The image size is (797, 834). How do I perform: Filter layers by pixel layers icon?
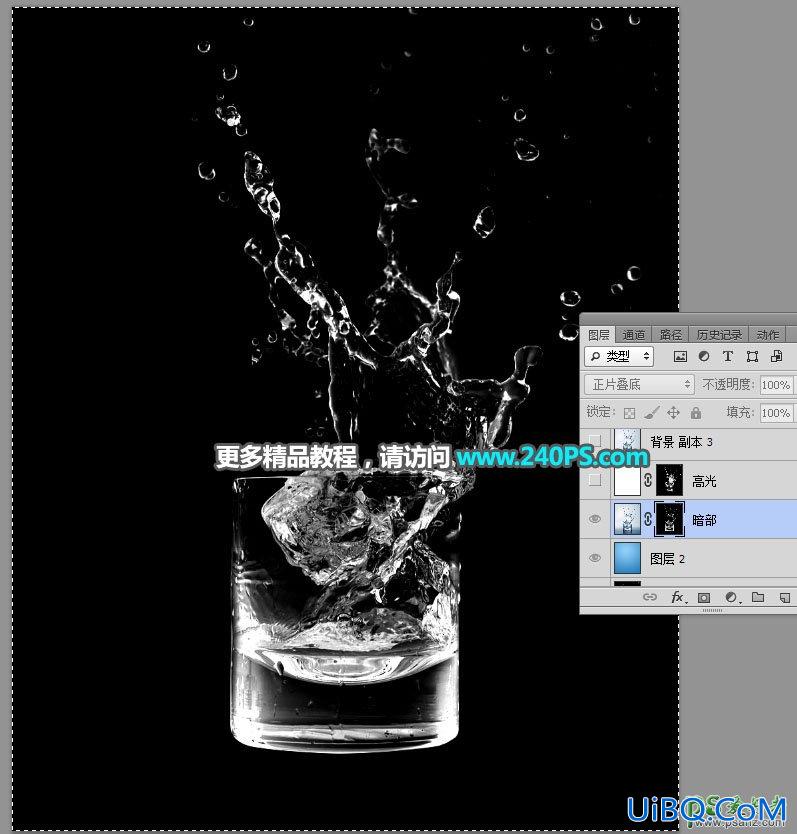680,356
